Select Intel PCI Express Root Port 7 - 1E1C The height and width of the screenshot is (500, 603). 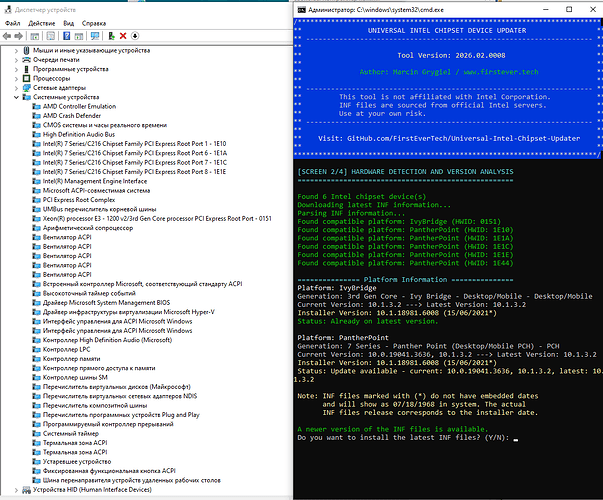(x=135, y=163)
